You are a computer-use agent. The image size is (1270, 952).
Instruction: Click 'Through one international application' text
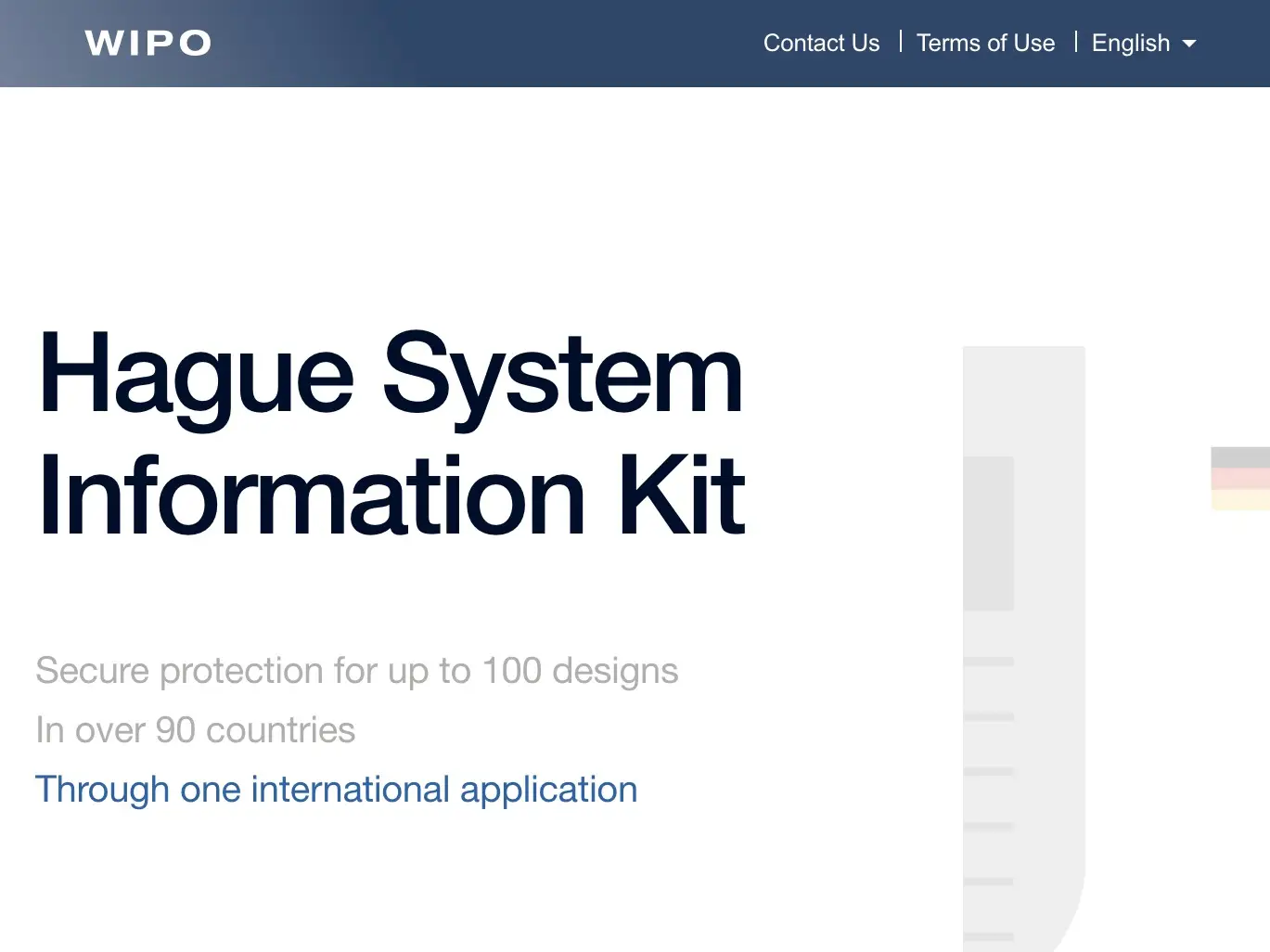coord(337,790)
